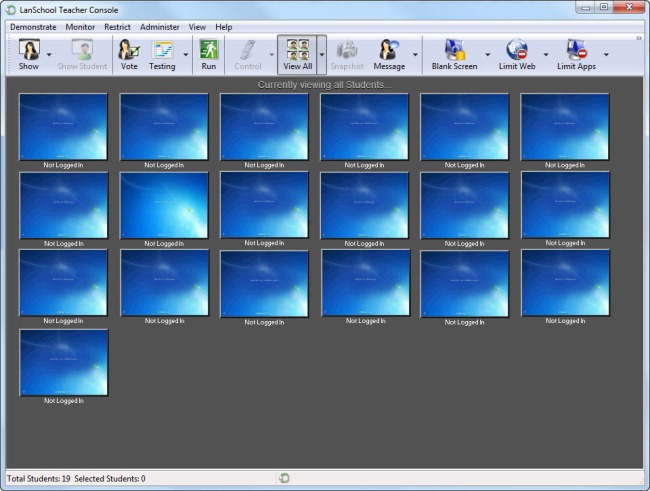The height and width of the screenshot is (491, 650).
Task: Open the Restrict menu
Action: 117,27
